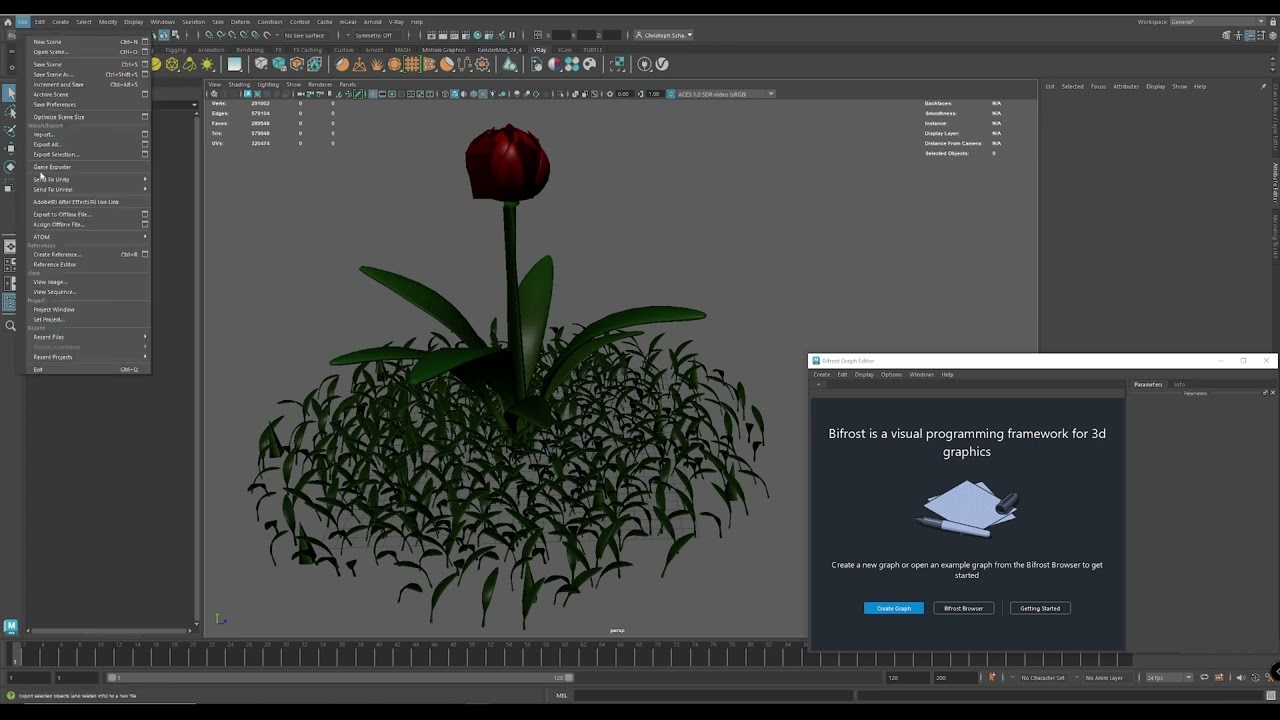The height and width of the screenshot is (720, 1280).
Task: Open the Bifrost Browser button
Action: coord(963,608)
